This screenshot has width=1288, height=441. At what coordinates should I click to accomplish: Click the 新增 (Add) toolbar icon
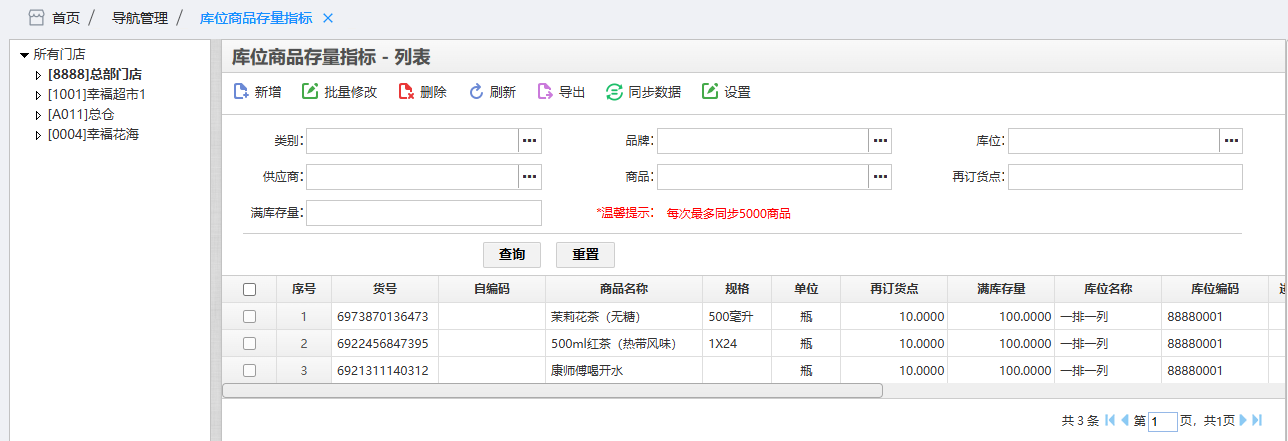point(241,92)
